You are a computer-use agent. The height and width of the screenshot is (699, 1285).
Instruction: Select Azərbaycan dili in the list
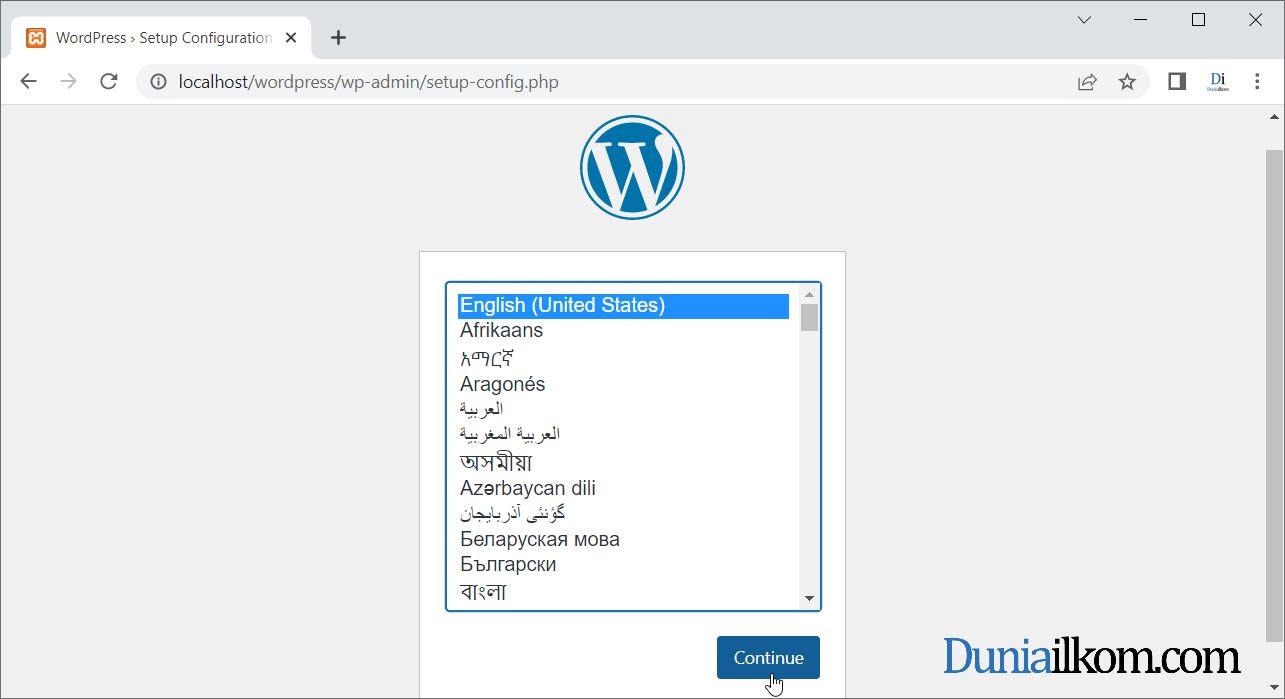(623, 488)
